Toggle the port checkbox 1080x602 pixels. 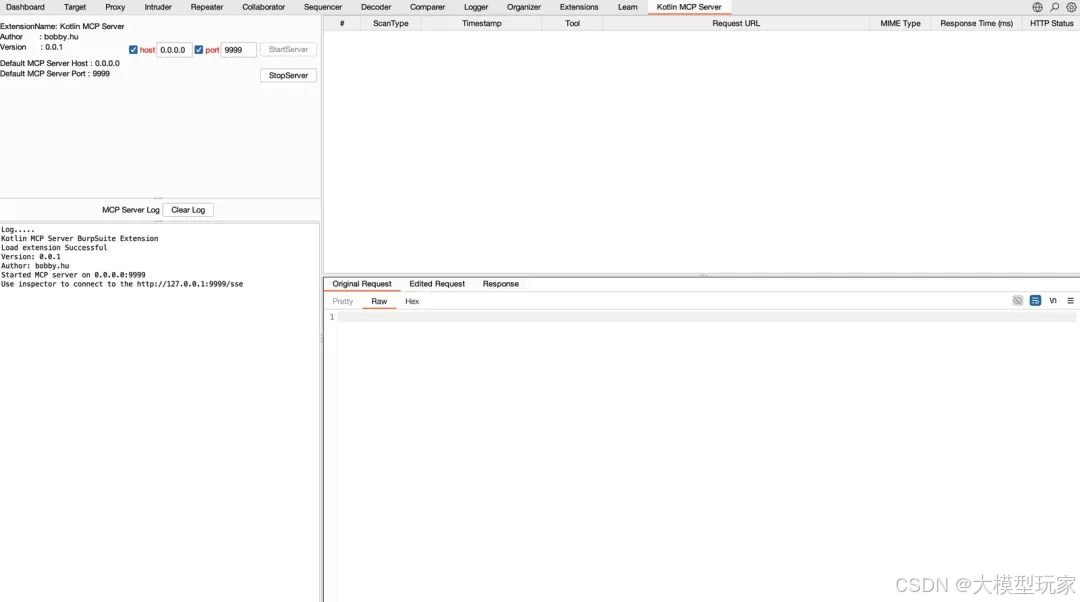198,50
